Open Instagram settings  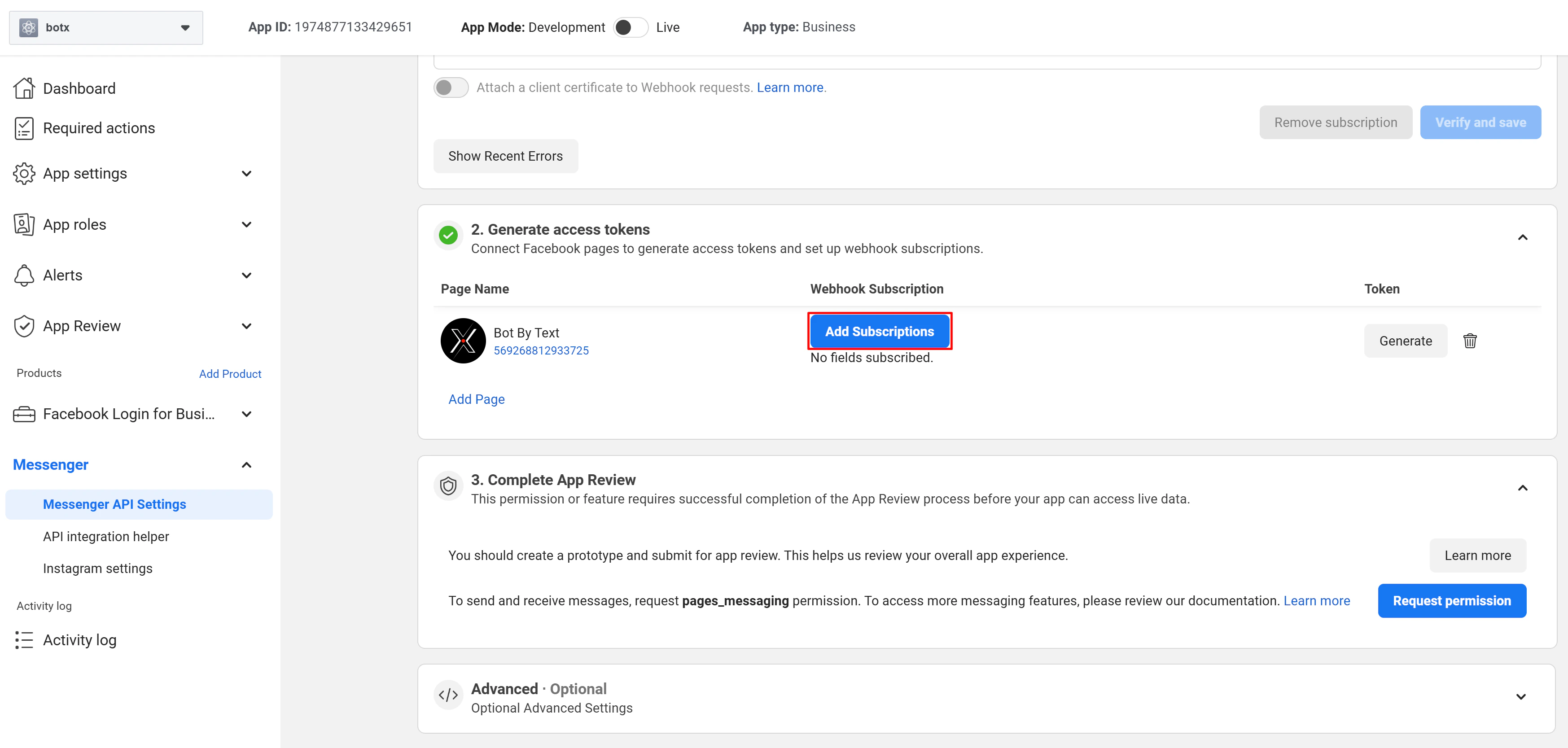[x=97, y=568]
